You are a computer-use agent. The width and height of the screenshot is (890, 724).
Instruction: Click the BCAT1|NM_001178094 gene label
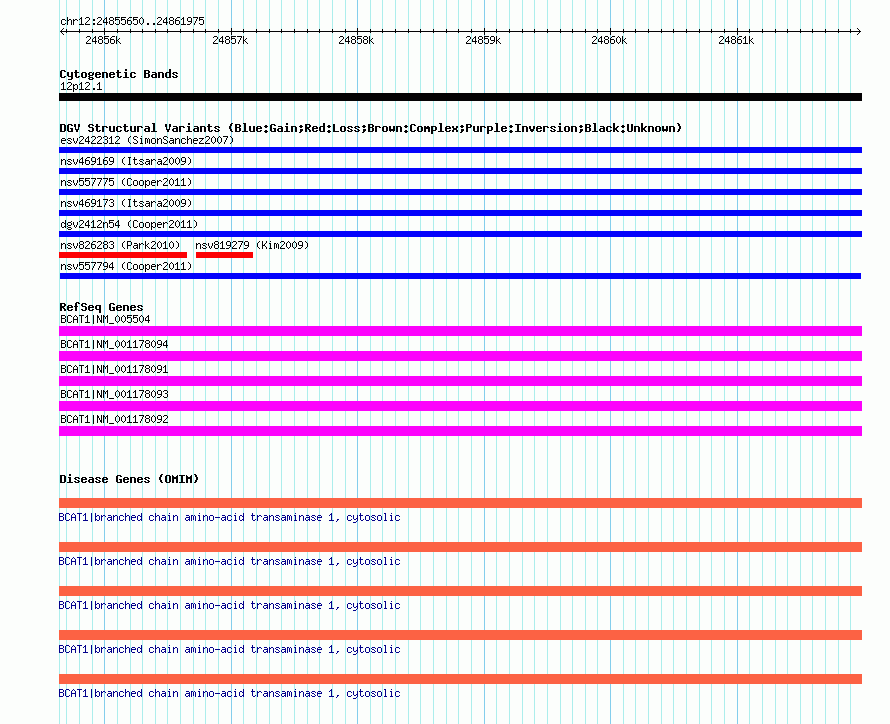(114, 344)
